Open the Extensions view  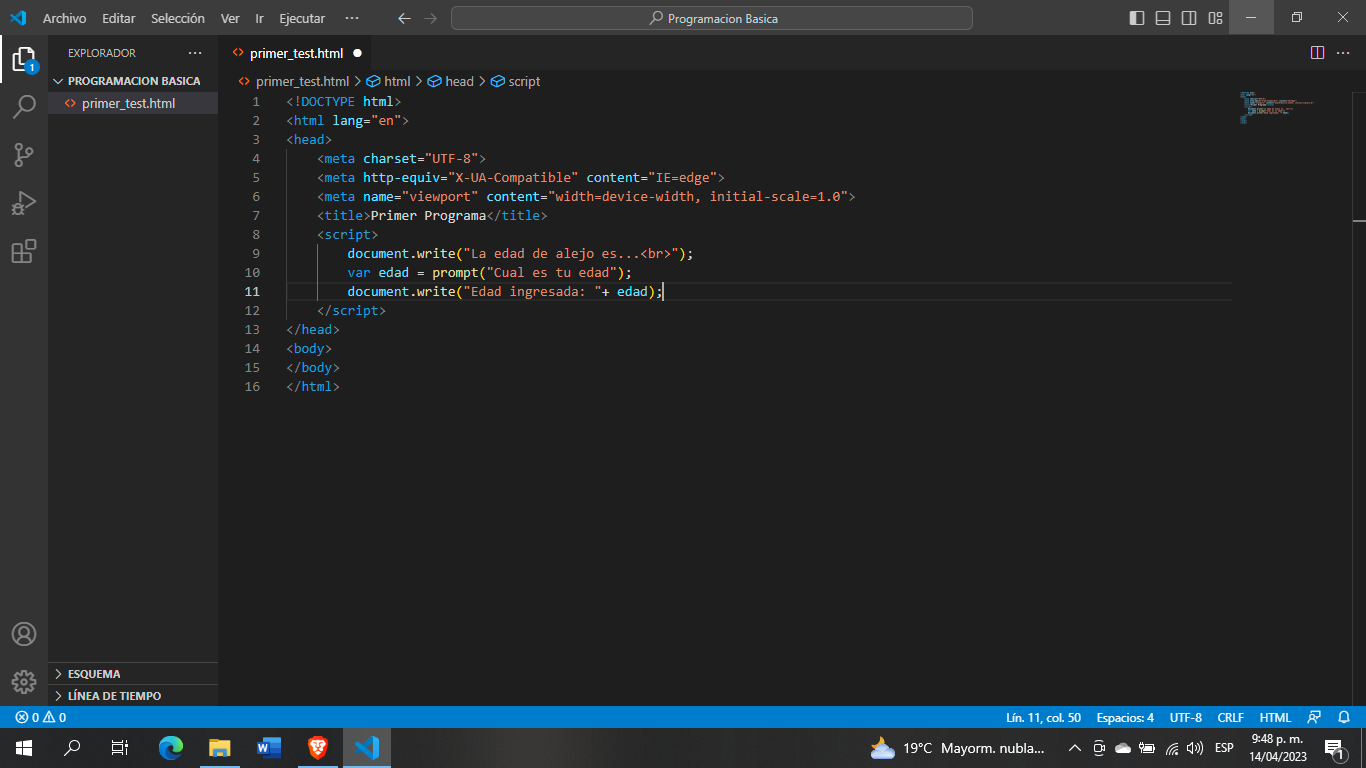(24, 251)
